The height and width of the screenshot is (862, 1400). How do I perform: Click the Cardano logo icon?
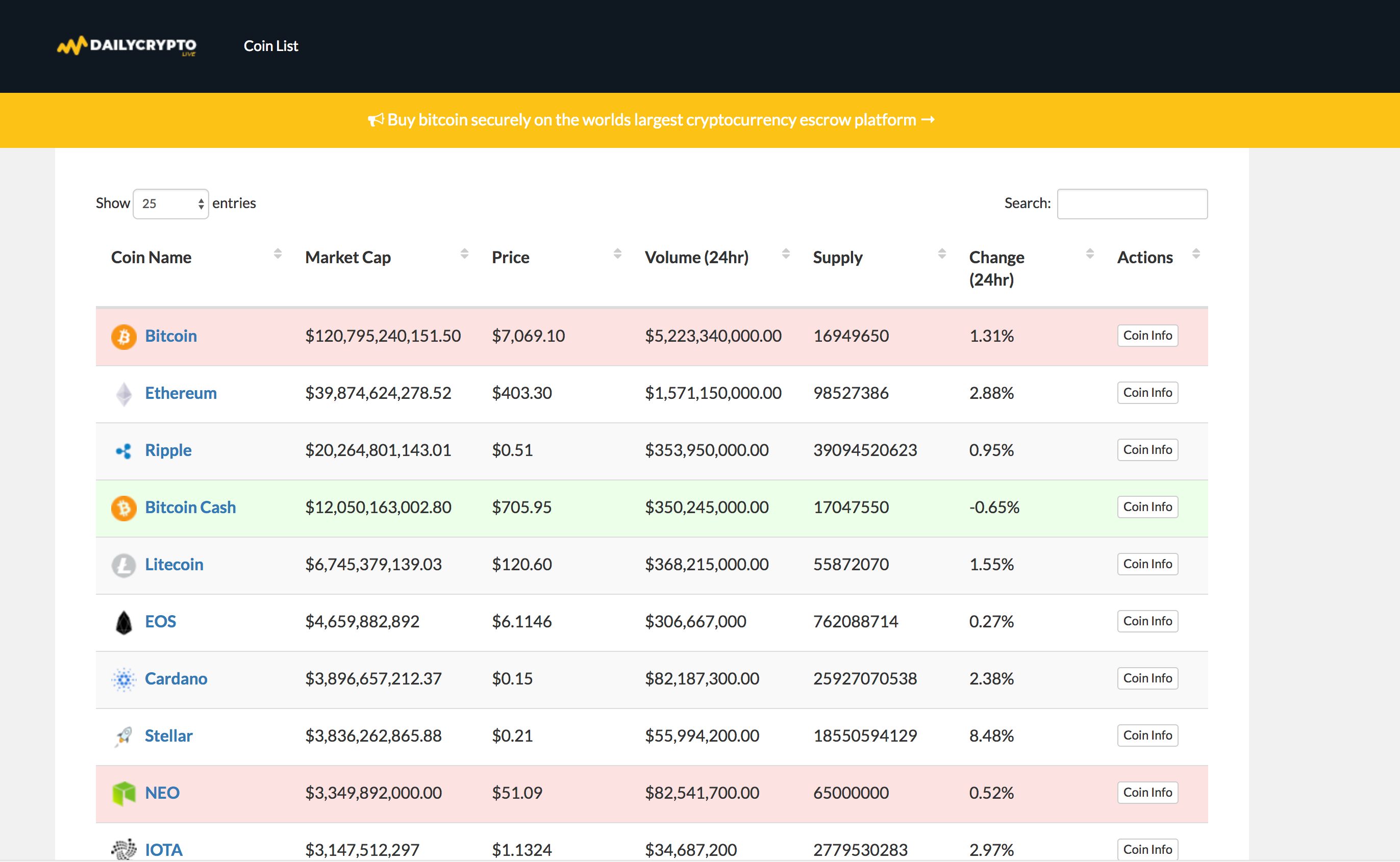tap(124, 679)
